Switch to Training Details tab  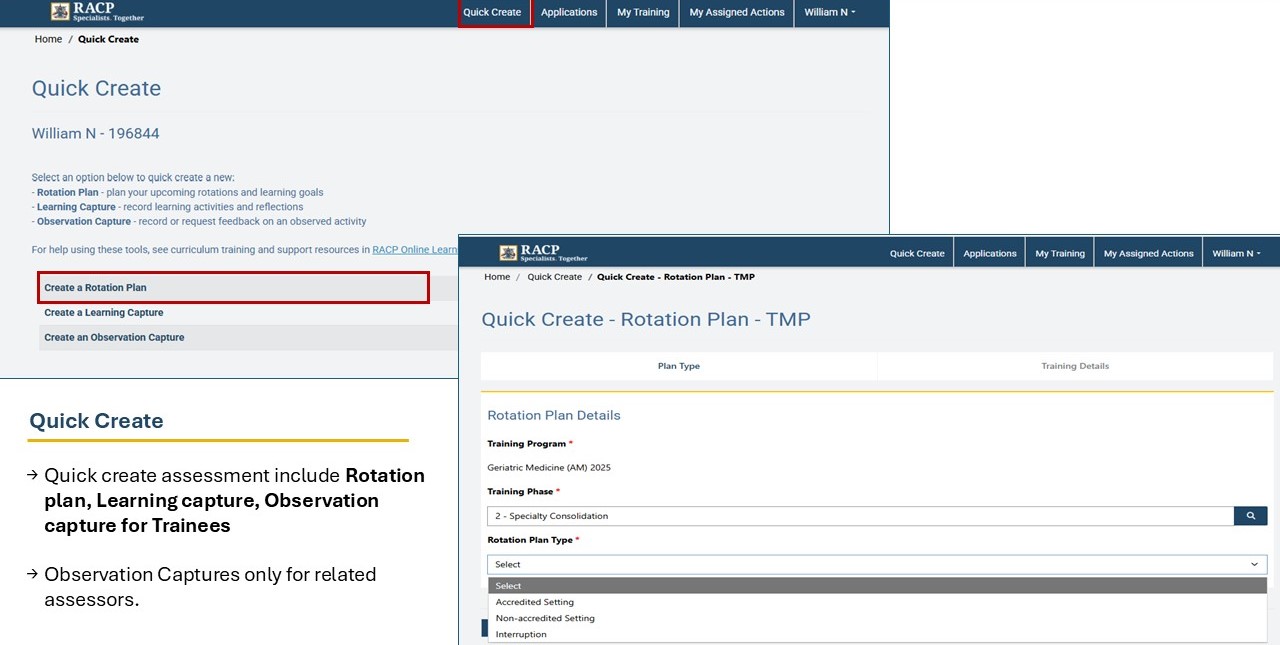(x=1075, y=366)
